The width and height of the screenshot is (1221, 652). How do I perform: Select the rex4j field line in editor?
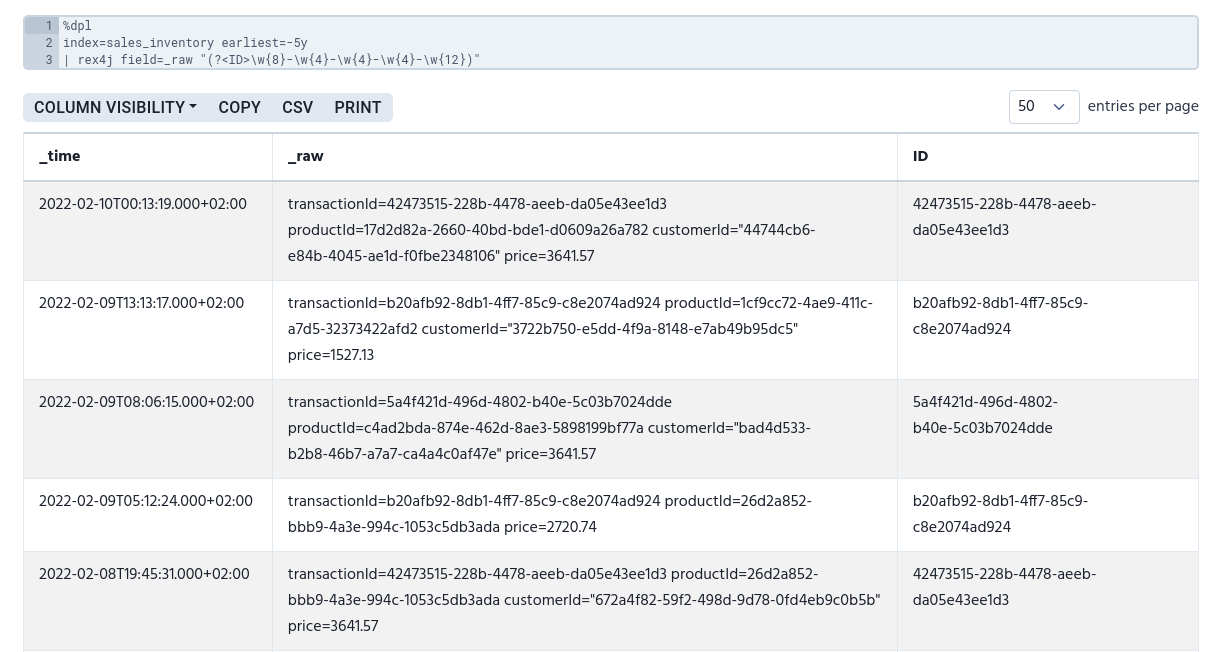click(x=272, y=59)
